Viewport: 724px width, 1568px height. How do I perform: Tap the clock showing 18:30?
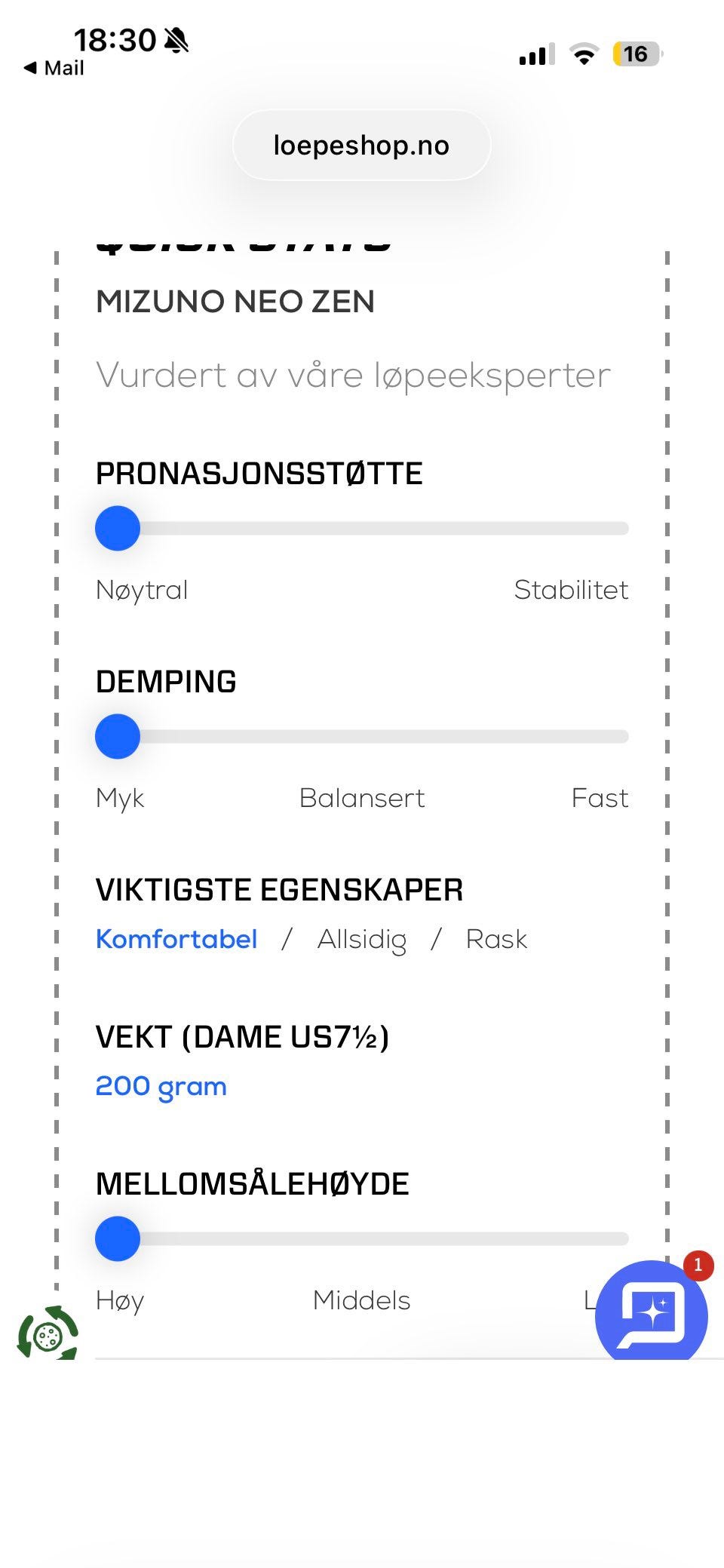[115, 40]
